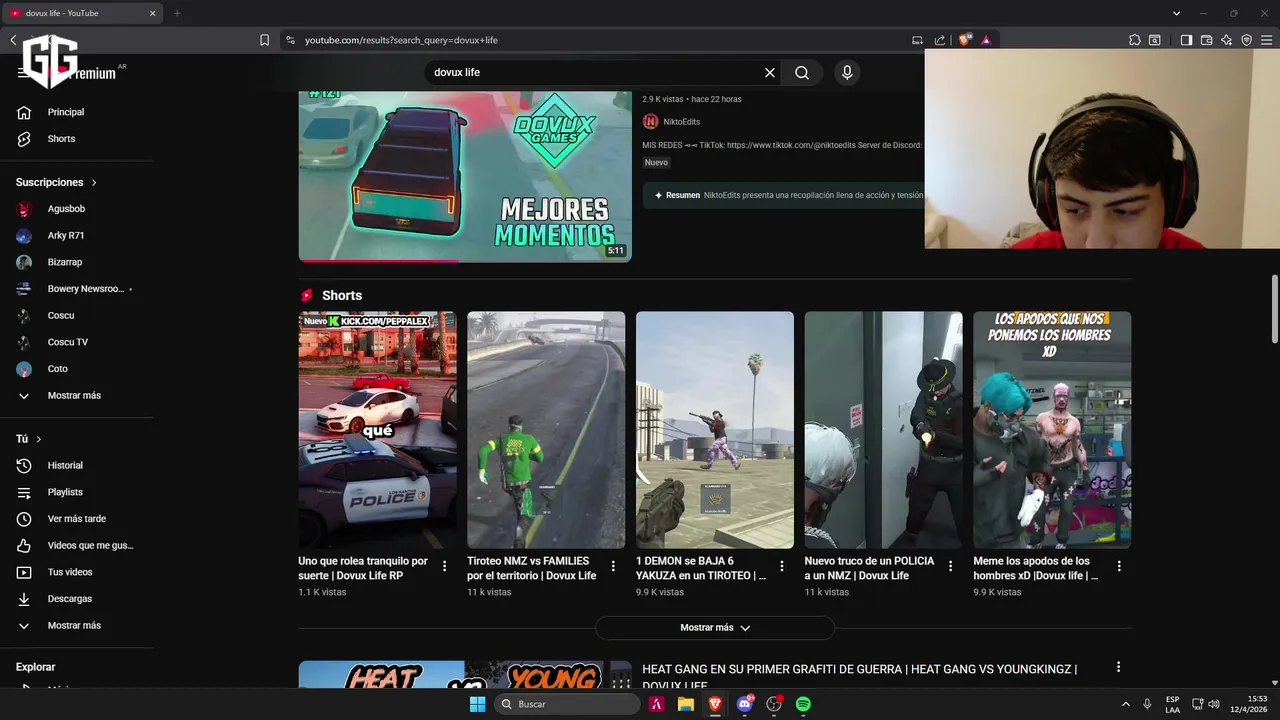Viewport: 1280px width, 720px height.
Task: Open options for 'Uno que rolea tranquilo' short
Action: 444,566
